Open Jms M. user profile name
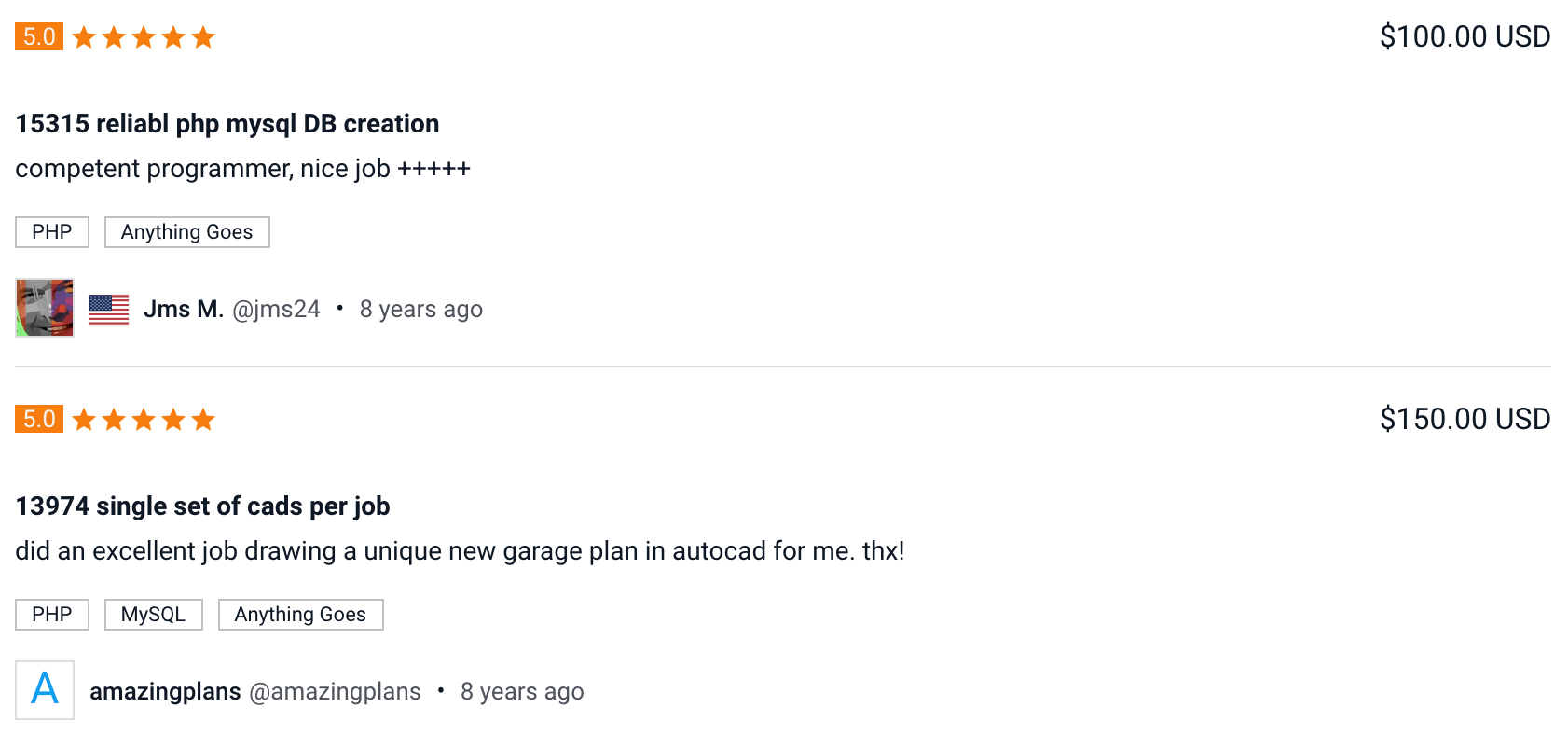 (184, 309)
